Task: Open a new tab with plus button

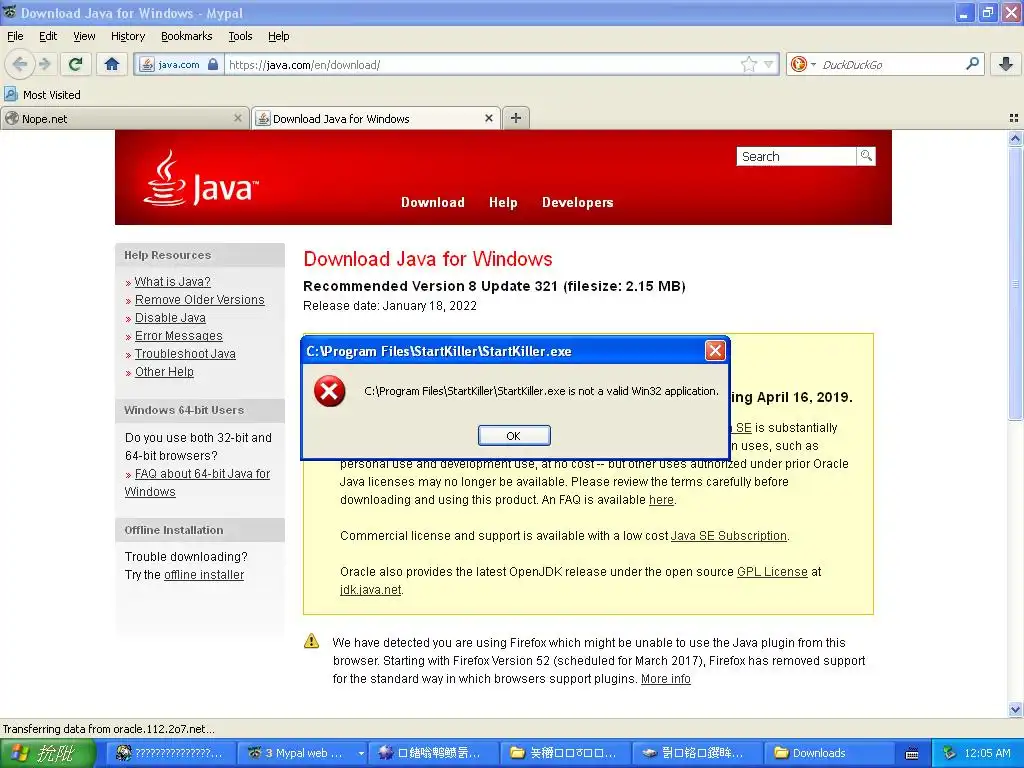Action: [x=515, y=118]
